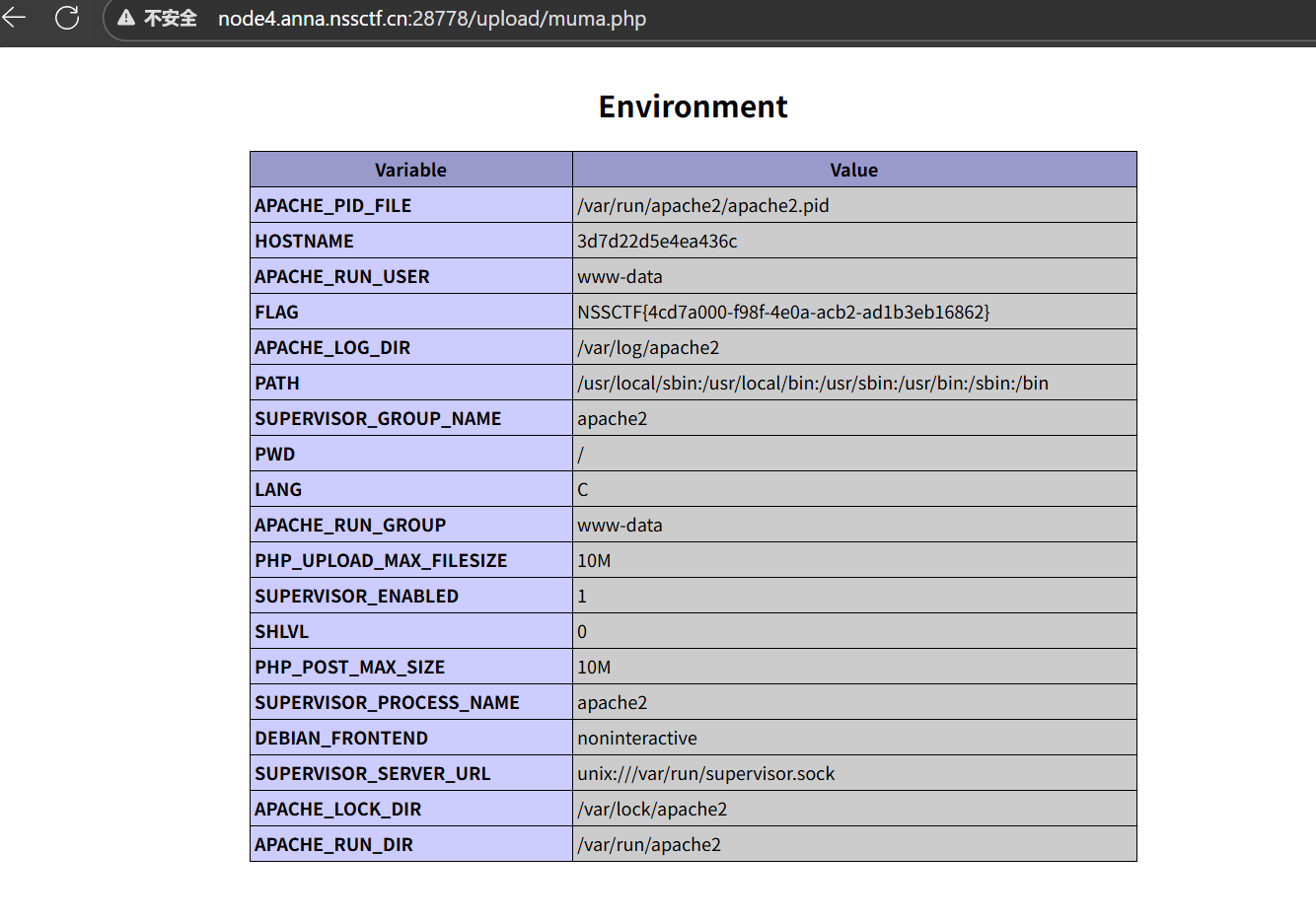Click the Value column header

pos(853,170)
